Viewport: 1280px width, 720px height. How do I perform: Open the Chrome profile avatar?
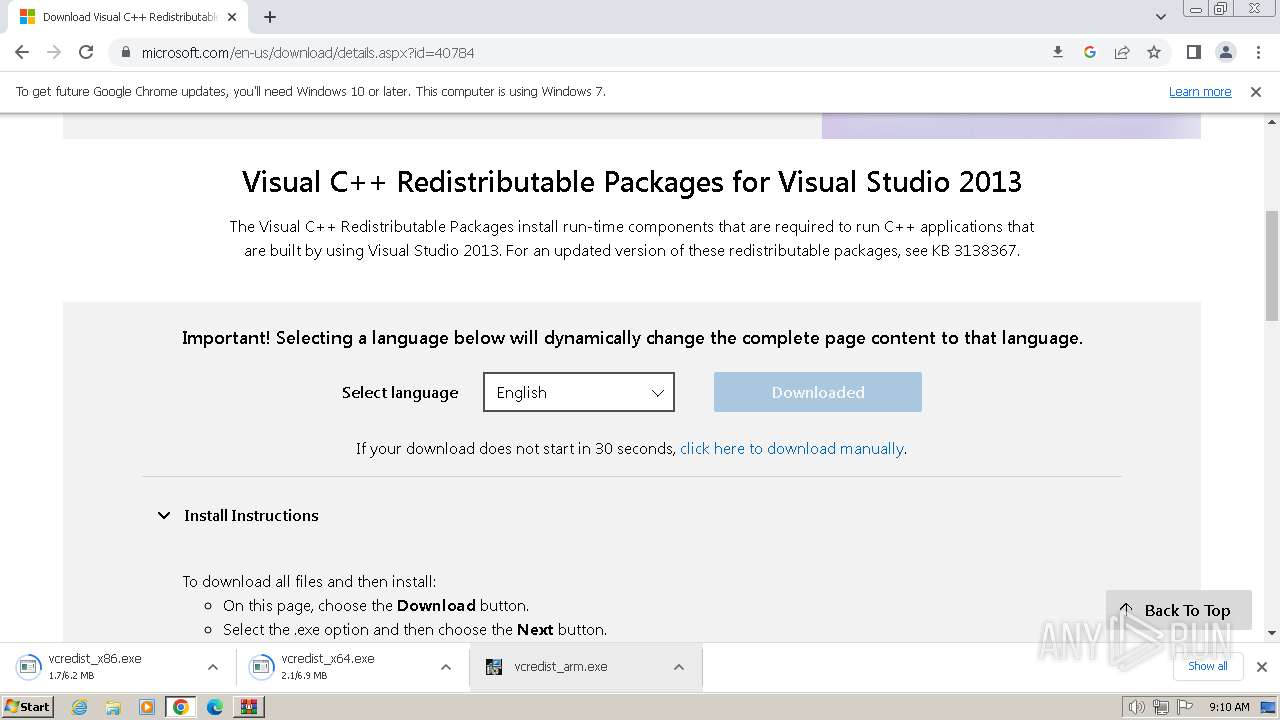(x=1225, y=52)
